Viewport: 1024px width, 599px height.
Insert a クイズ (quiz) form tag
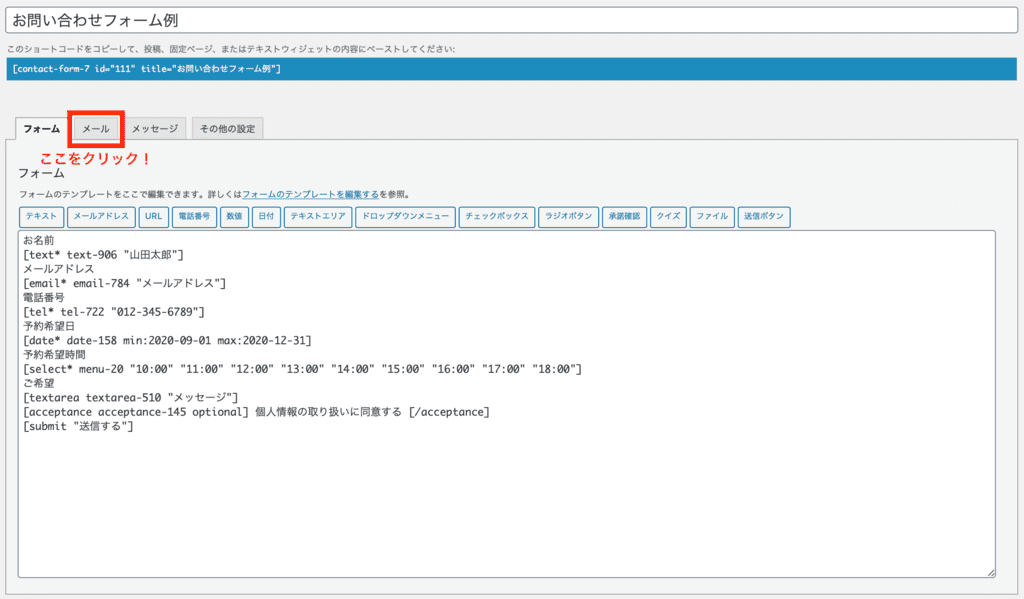pyautogui.click(x=667, y=216)
